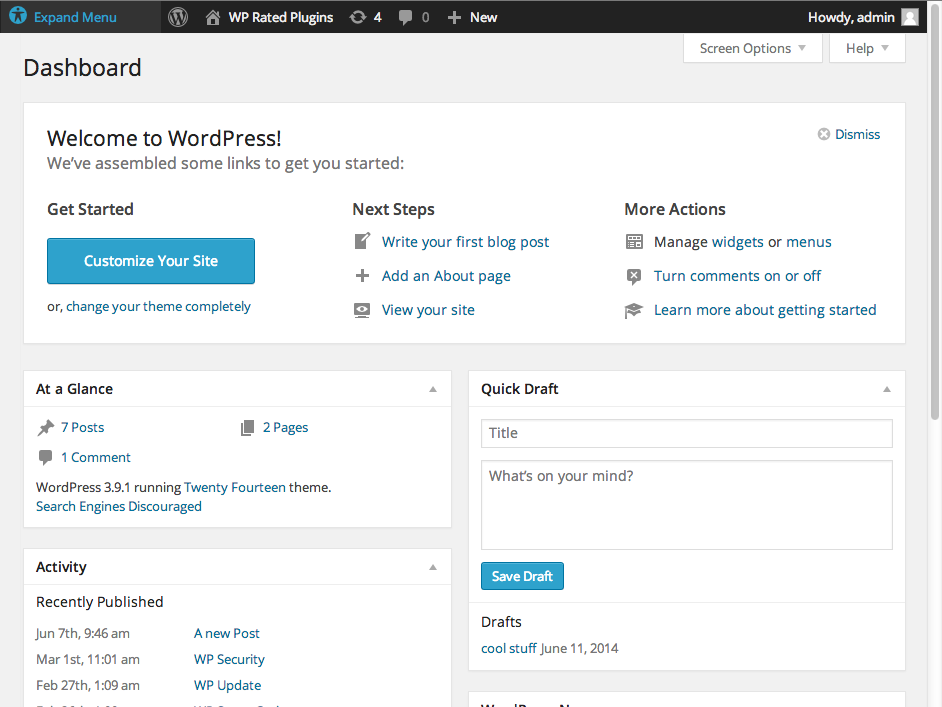Click the plus icon beside Add an About page
Image resolution: width=942 pixels, height=707 pixels.
click(362, 276)
